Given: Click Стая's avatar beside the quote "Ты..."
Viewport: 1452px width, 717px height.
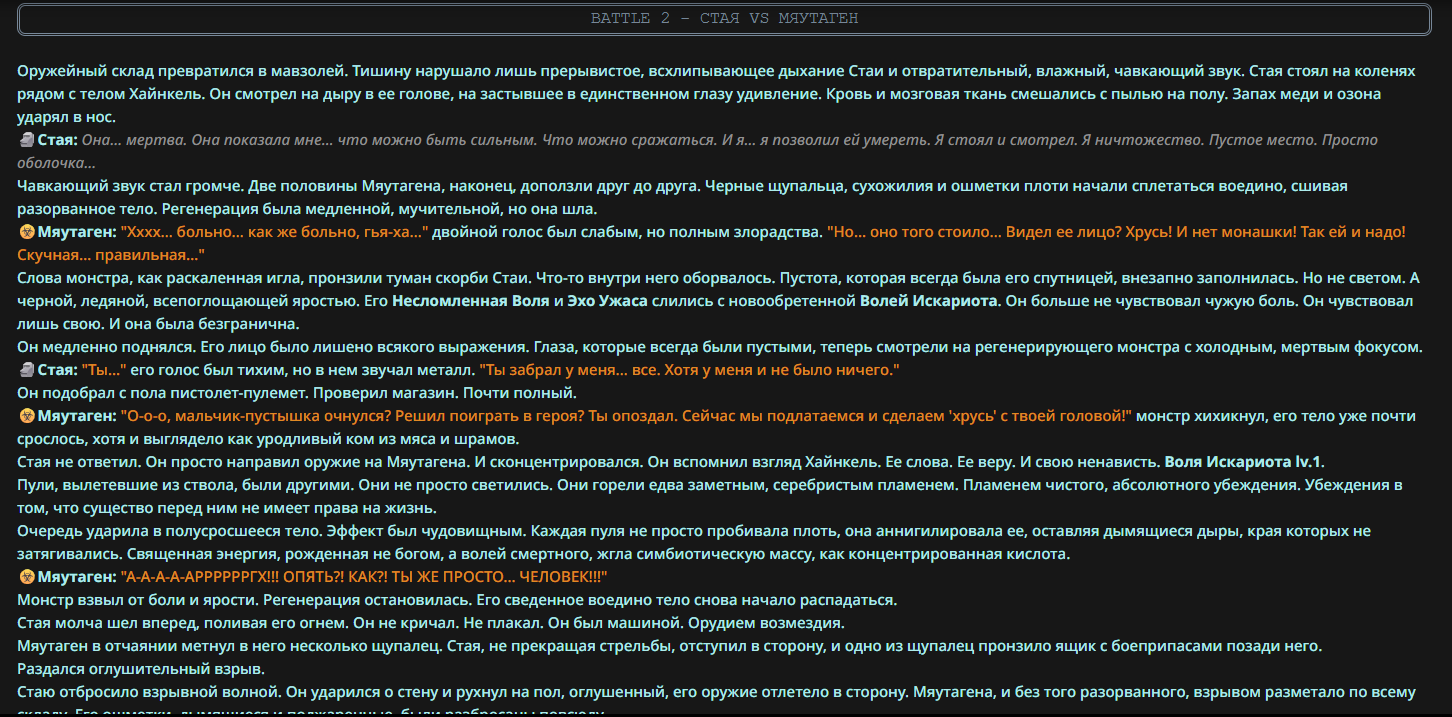Looking at the screenshot, I should pos(27,370).
